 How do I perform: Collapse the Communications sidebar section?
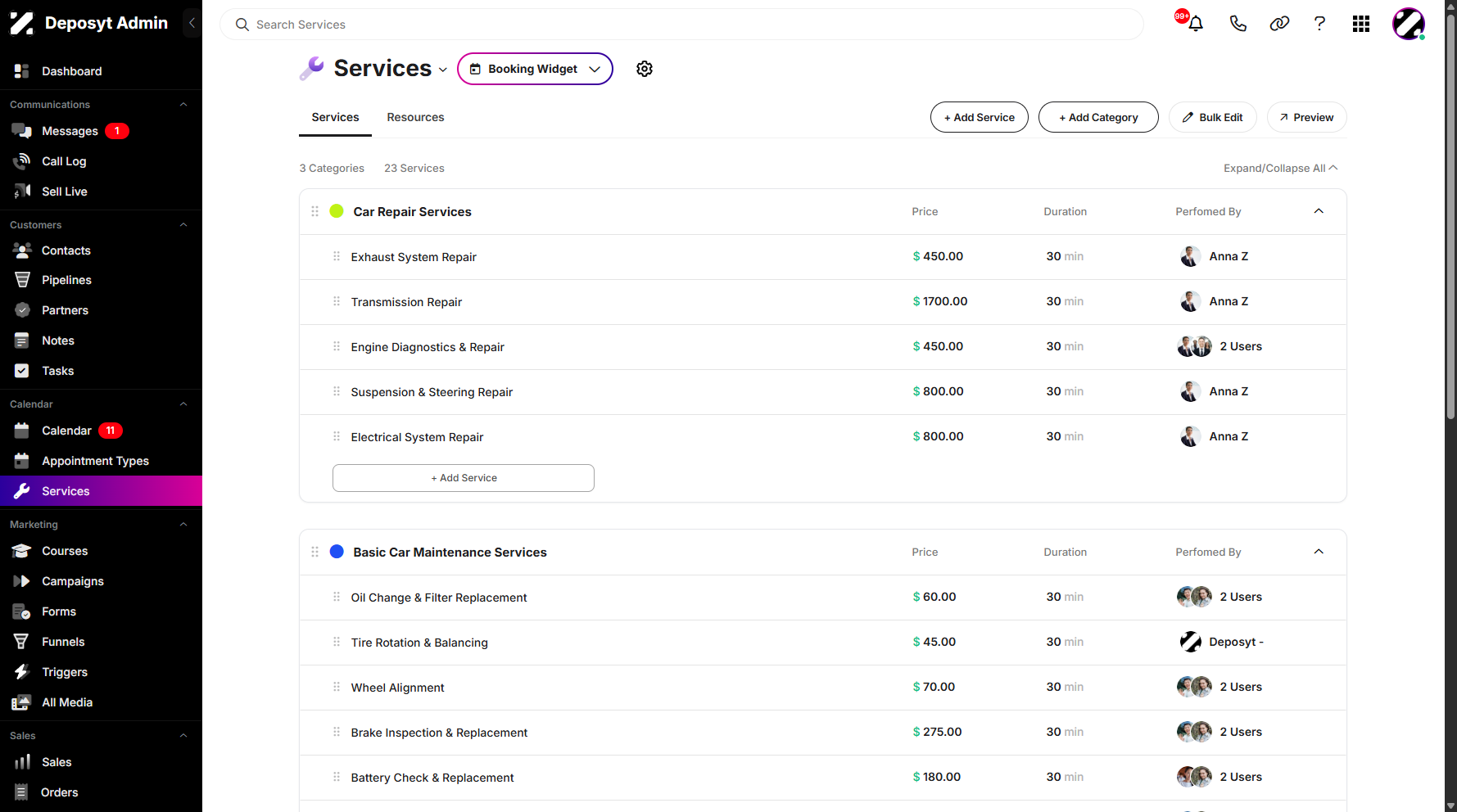click(x=183, y=105)
